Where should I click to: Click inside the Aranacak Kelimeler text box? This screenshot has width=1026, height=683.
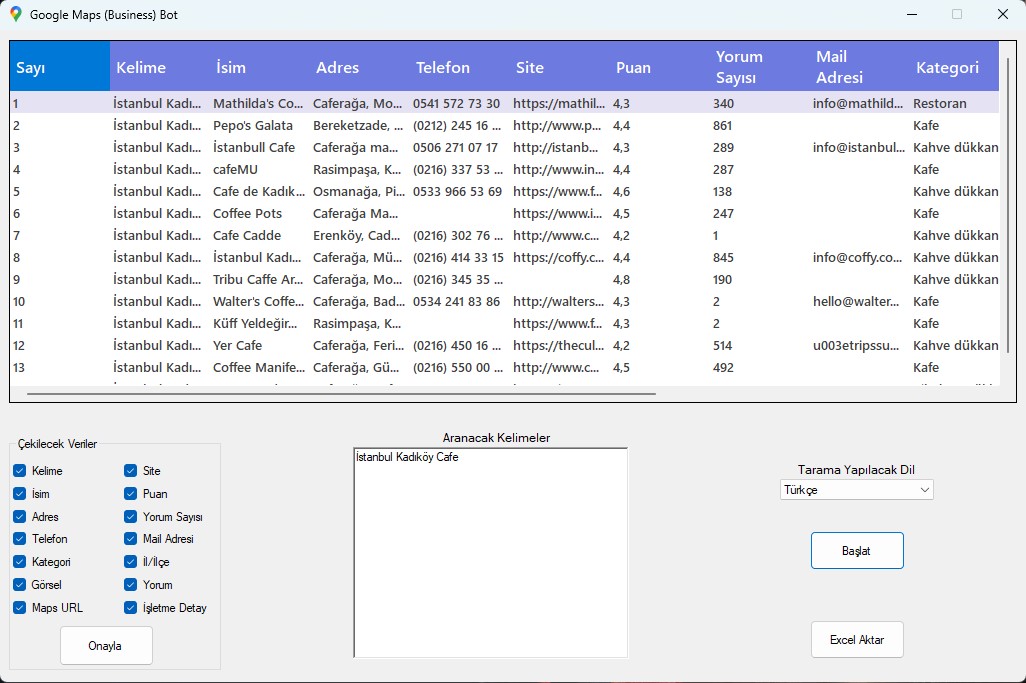pos(490,553)
